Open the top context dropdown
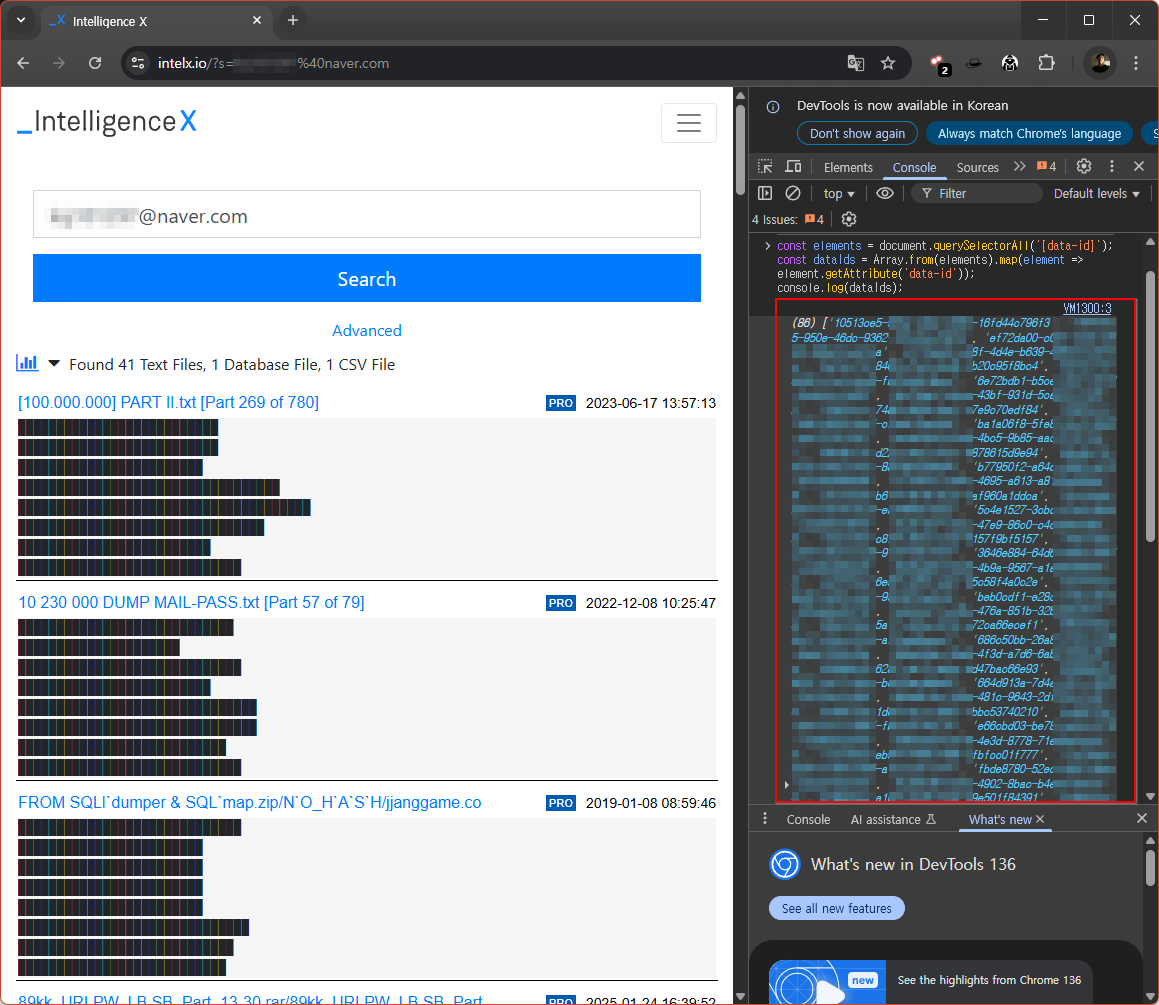The width and height of the screenshot is (1159, 1005). 839,194
